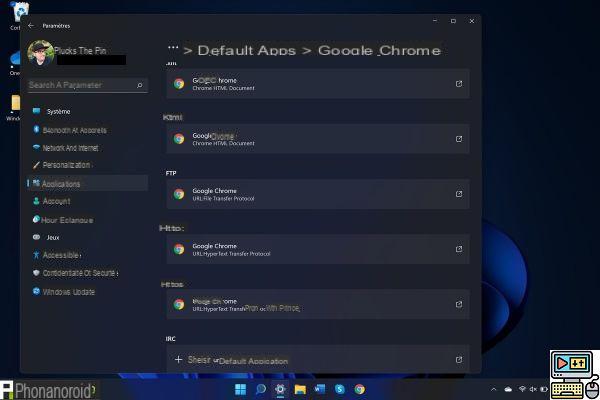This screenshot has width=600, height=400.
Task: Click the Settings gear in taskbar
Action: point(280,389)
